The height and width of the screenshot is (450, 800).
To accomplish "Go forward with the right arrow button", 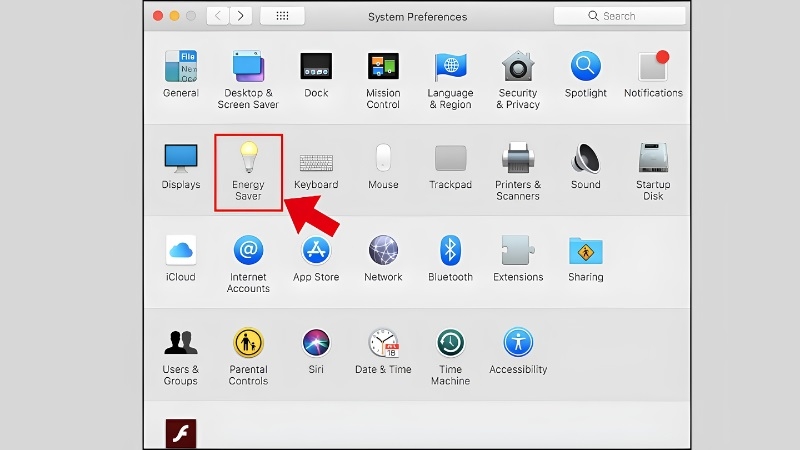I will click(x=240, y=16).
